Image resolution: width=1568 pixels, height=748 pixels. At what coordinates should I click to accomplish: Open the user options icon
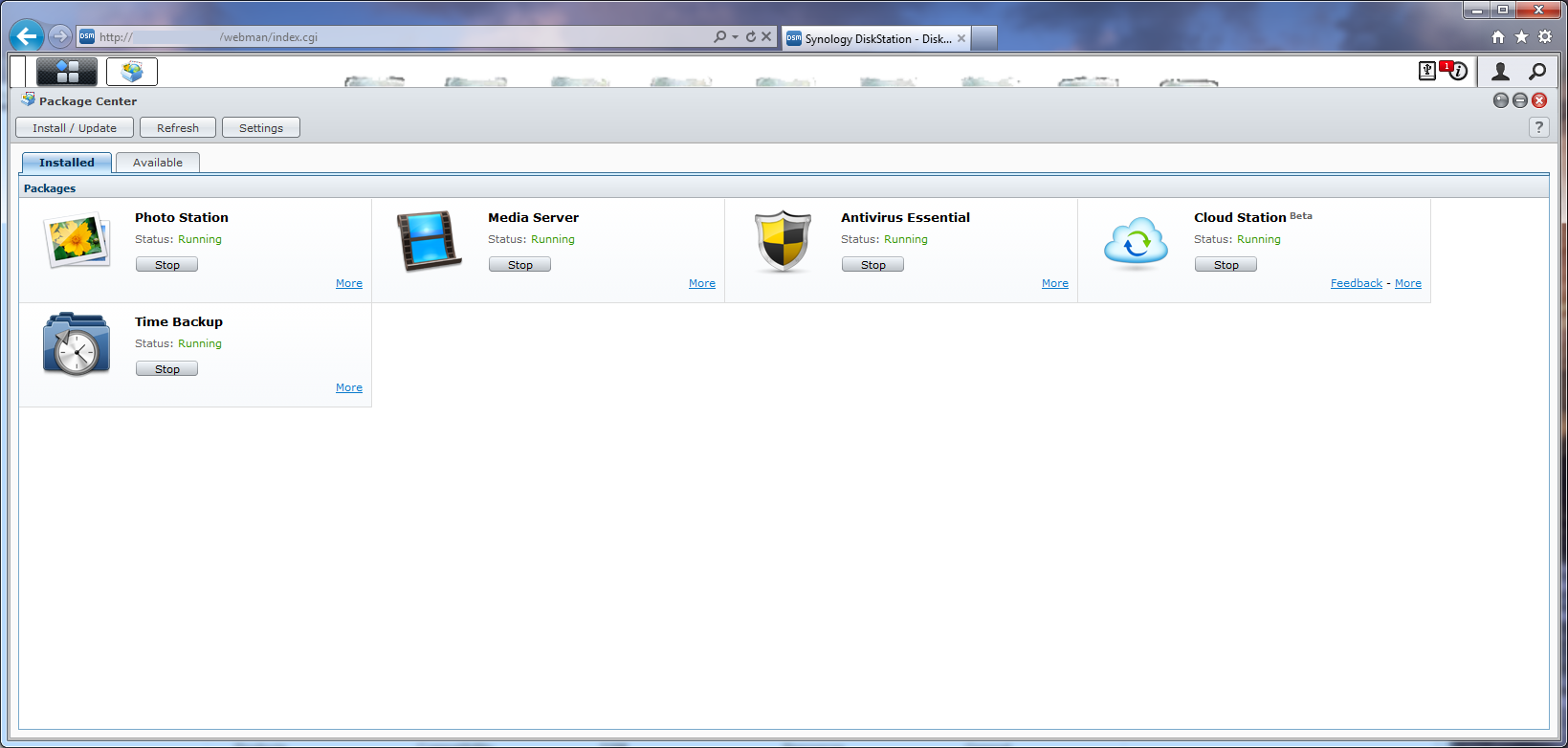click(1500, 72)
